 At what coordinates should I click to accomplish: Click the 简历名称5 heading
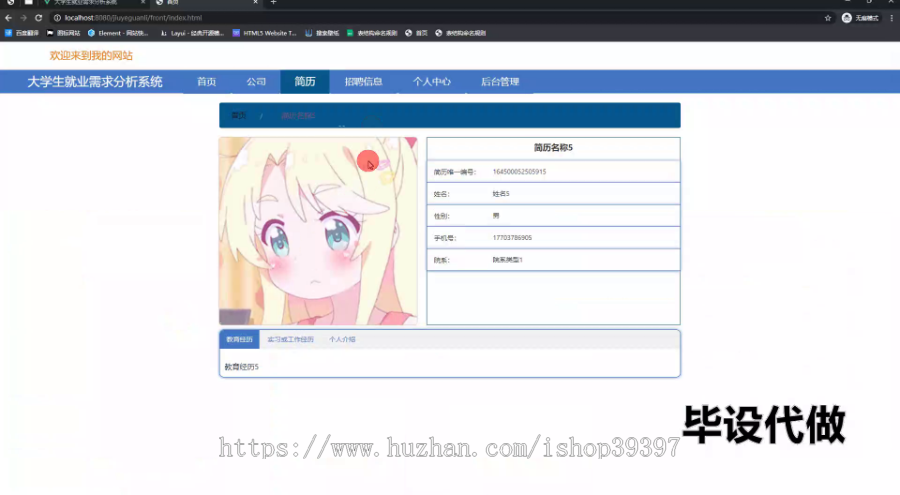553,148
